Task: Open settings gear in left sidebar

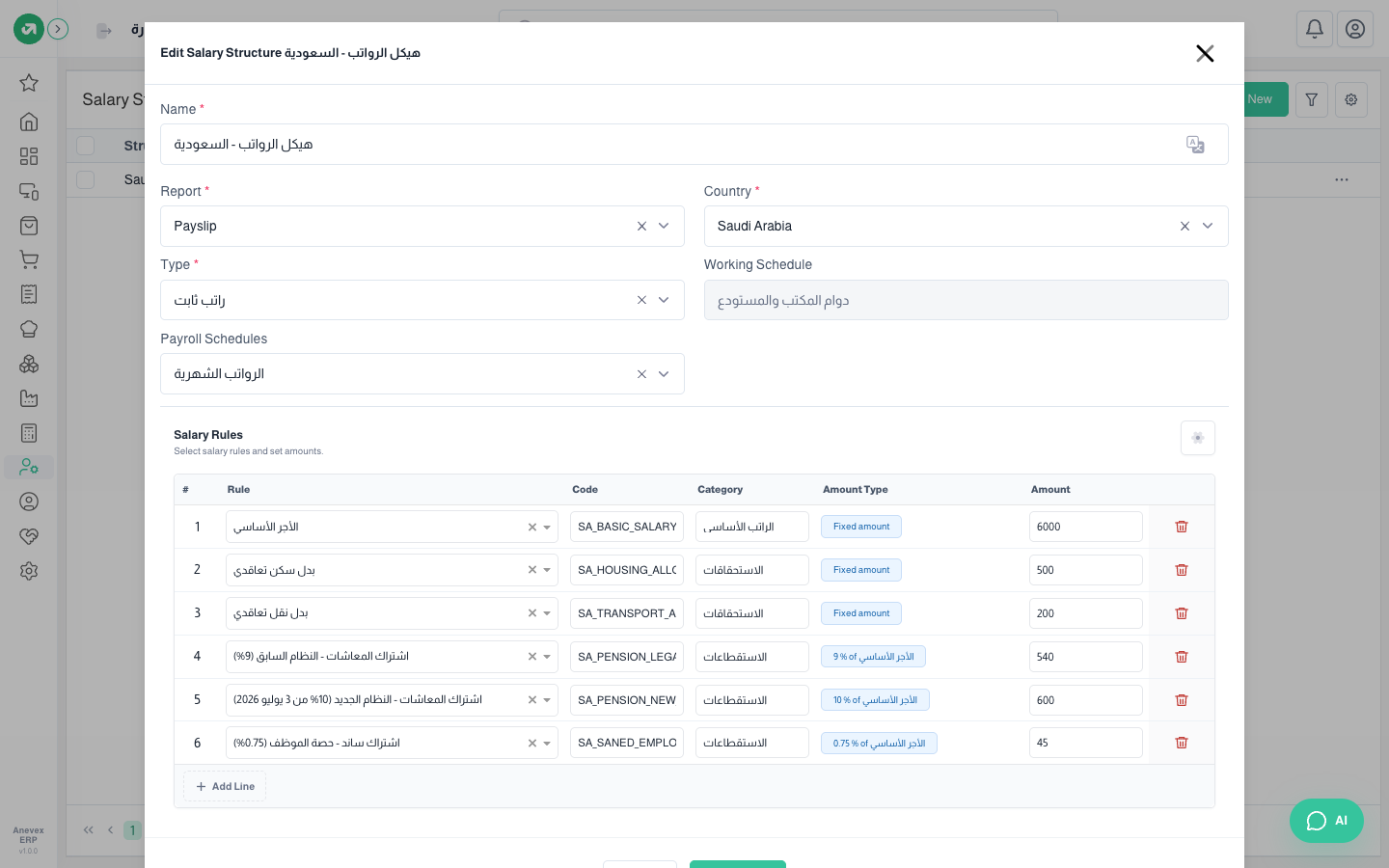Action: [x=29, y=571]
